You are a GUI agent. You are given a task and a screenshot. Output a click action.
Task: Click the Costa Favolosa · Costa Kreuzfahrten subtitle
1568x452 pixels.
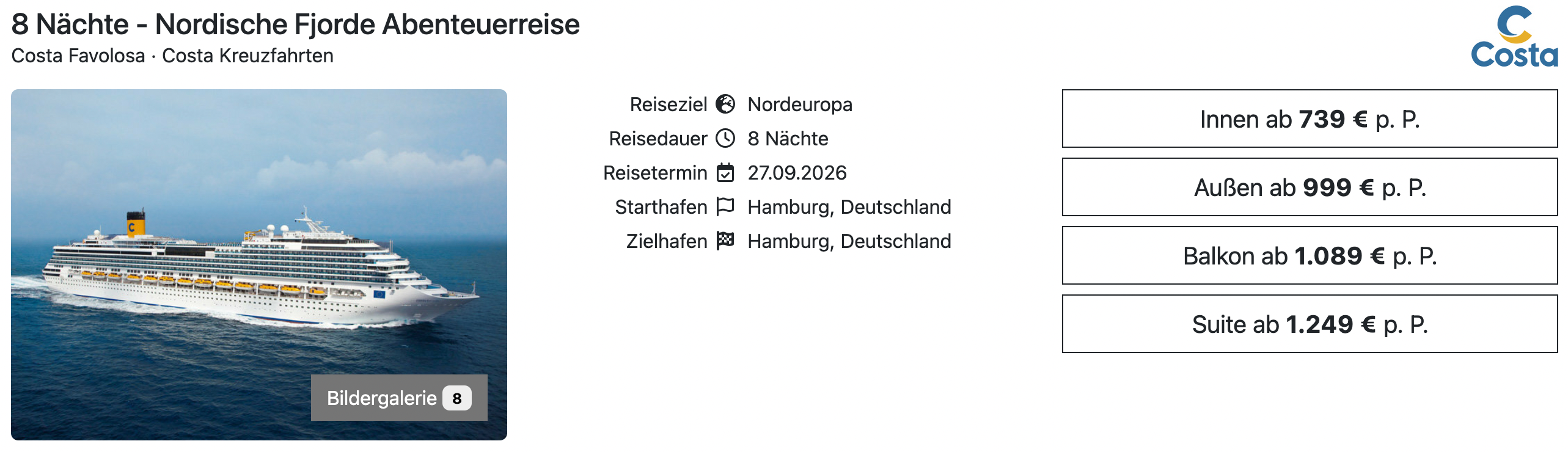tap(172, 56)
